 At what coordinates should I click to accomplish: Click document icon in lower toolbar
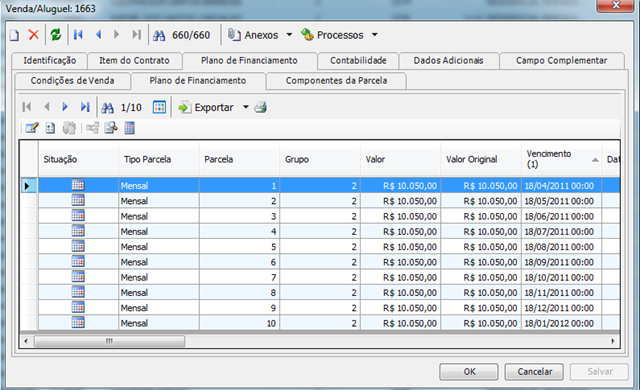(x=50, y=128)
